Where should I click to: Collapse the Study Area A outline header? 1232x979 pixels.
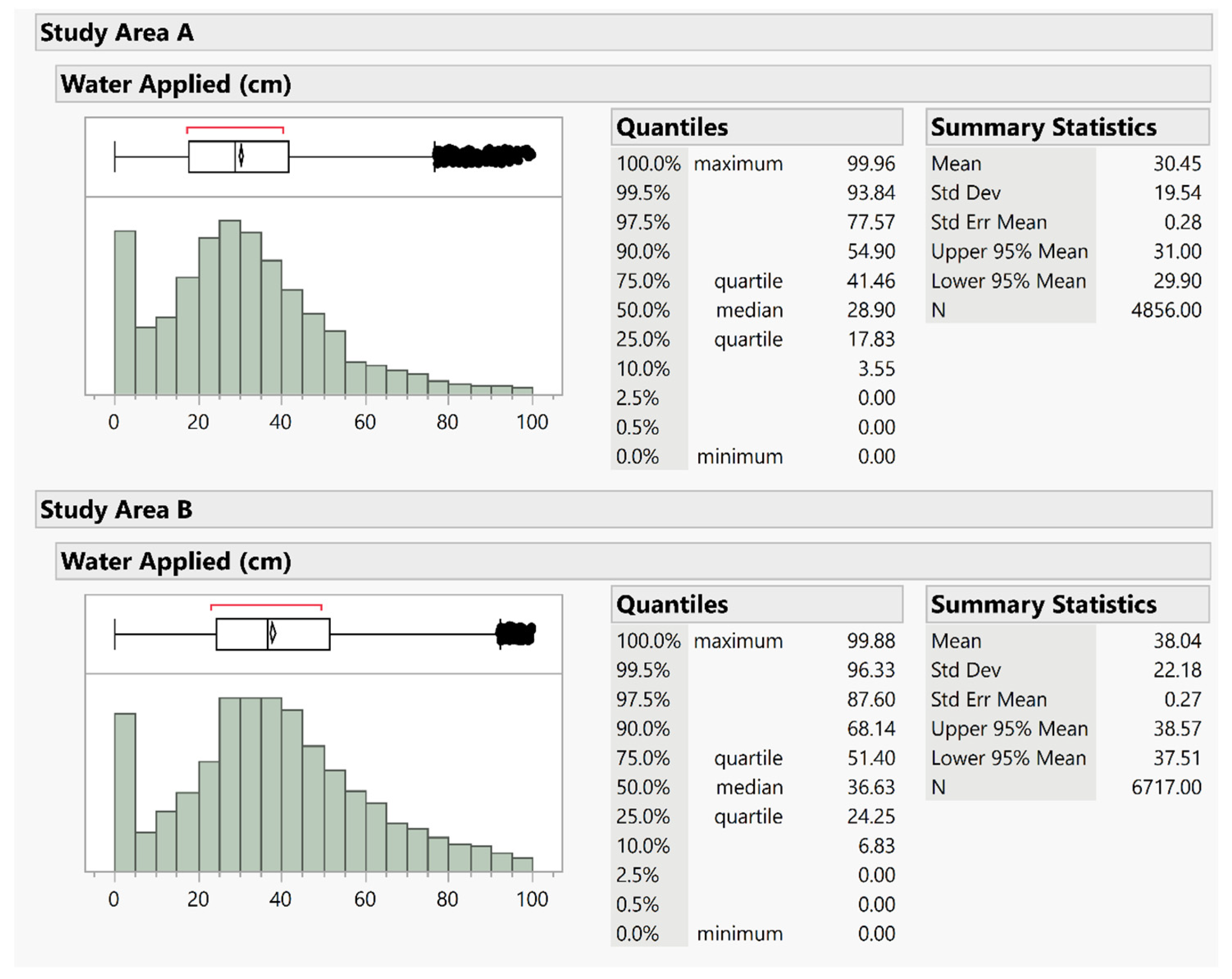tap(116, 32)
